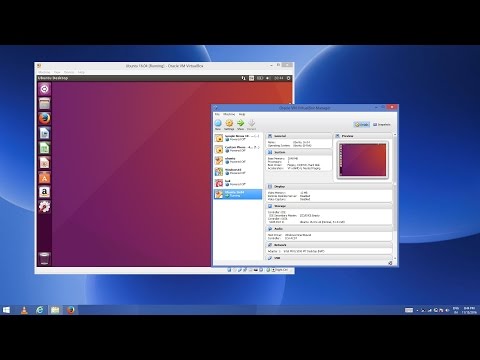Screen dimensions: 480x360
Task: Open the Trash icon in the Ubuntu launcher
Action: tap(45, 258)
